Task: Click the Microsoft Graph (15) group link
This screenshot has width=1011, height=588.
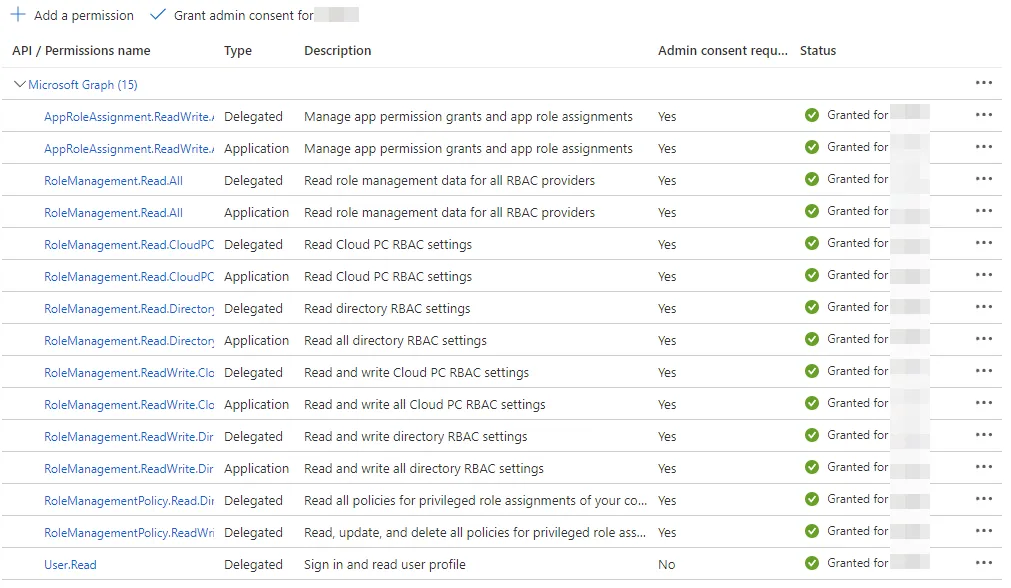Action: tap(83, 85)
